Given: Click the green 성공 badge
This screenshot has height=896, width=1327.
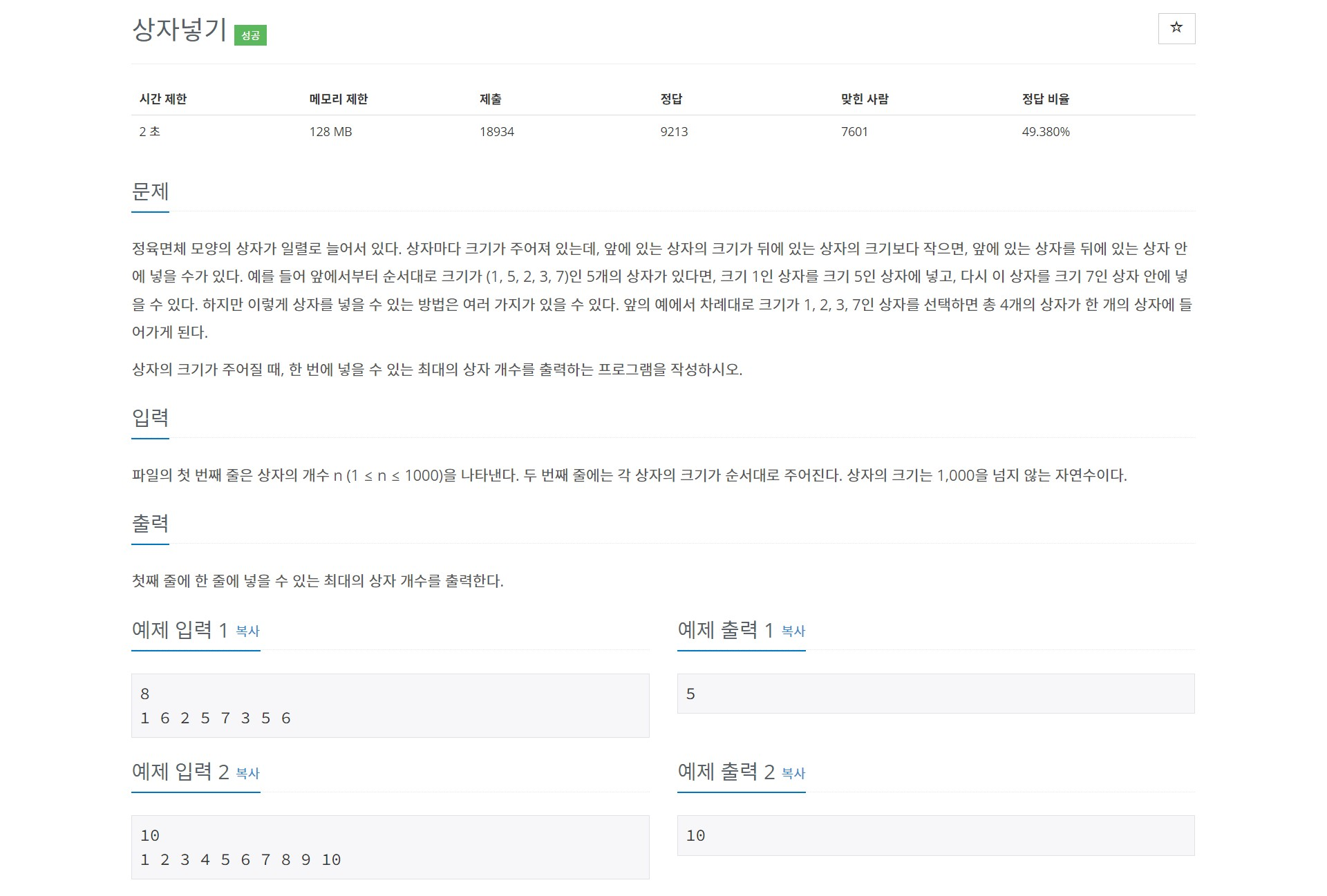Looking at the screenshot, I should (250, 35).
